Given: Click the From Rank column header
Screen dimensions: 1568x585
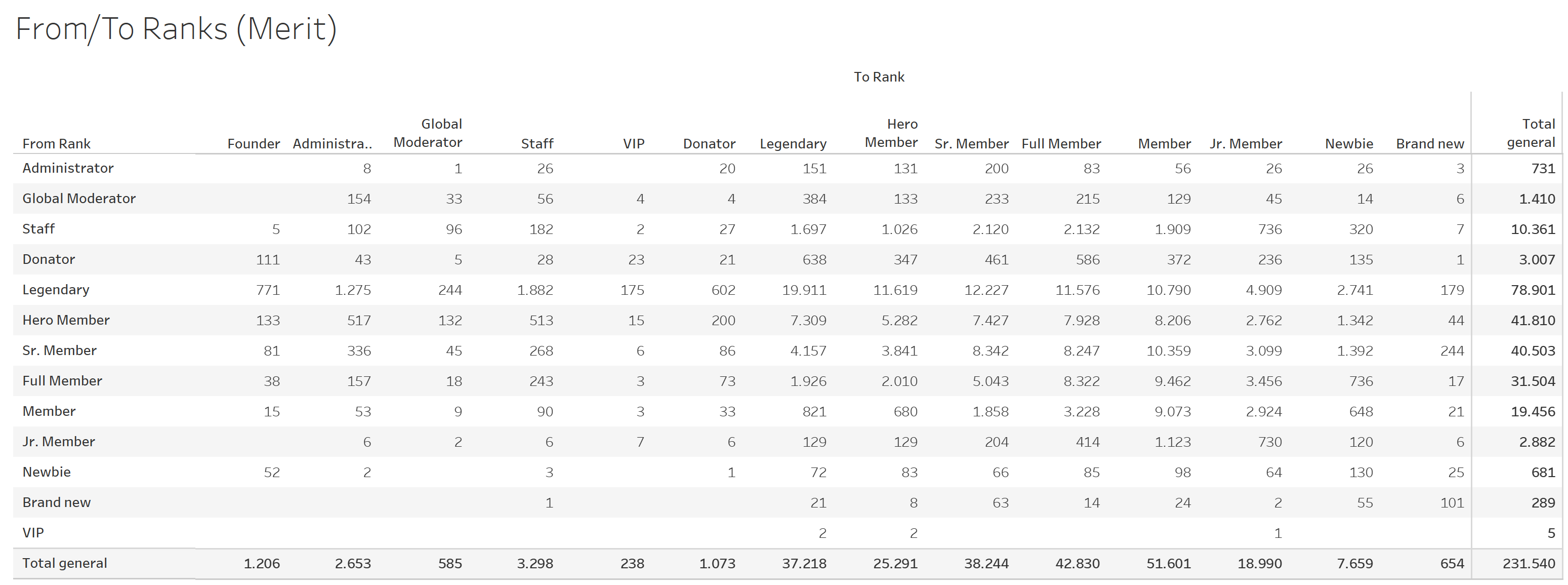Looking at the screenshot, I should (56, 144).
